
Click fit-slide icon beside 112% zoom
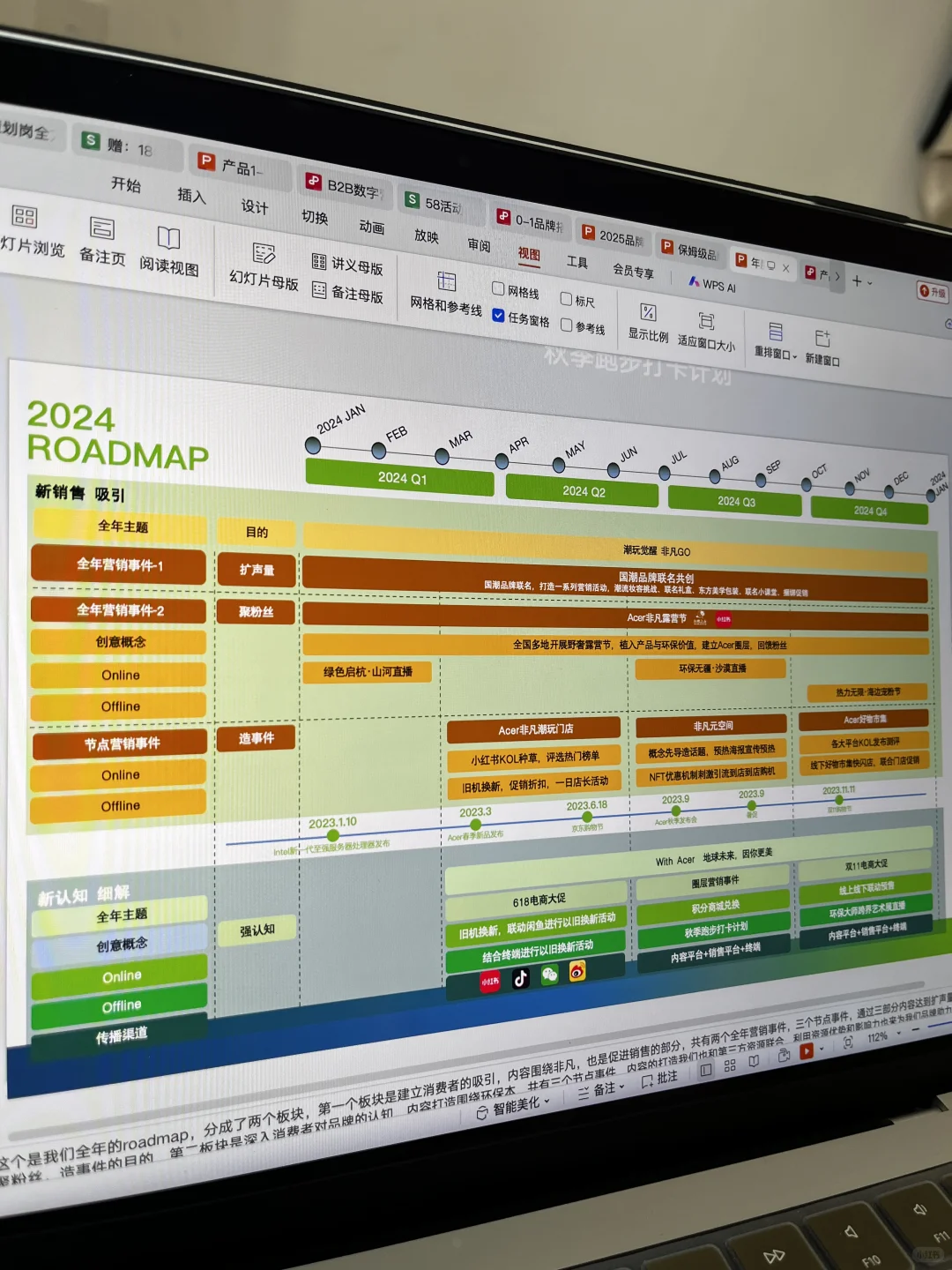847,1042
